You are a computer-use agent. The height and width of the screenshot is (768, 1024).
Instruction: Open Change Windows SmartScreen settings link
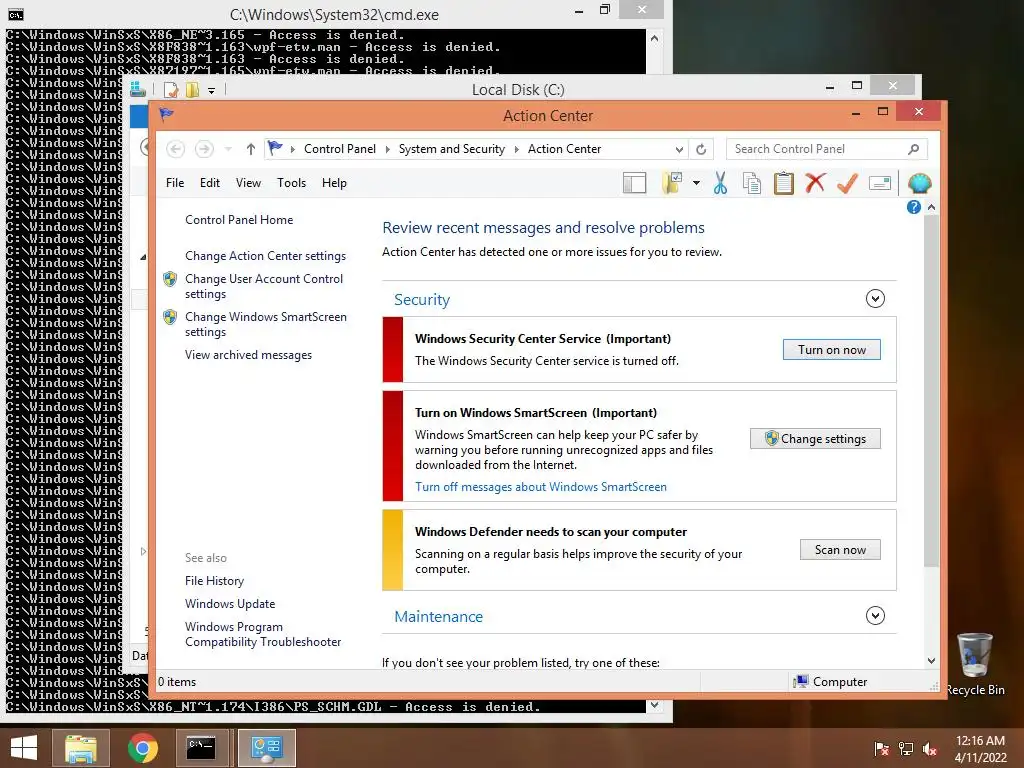[x=266, y=324]
